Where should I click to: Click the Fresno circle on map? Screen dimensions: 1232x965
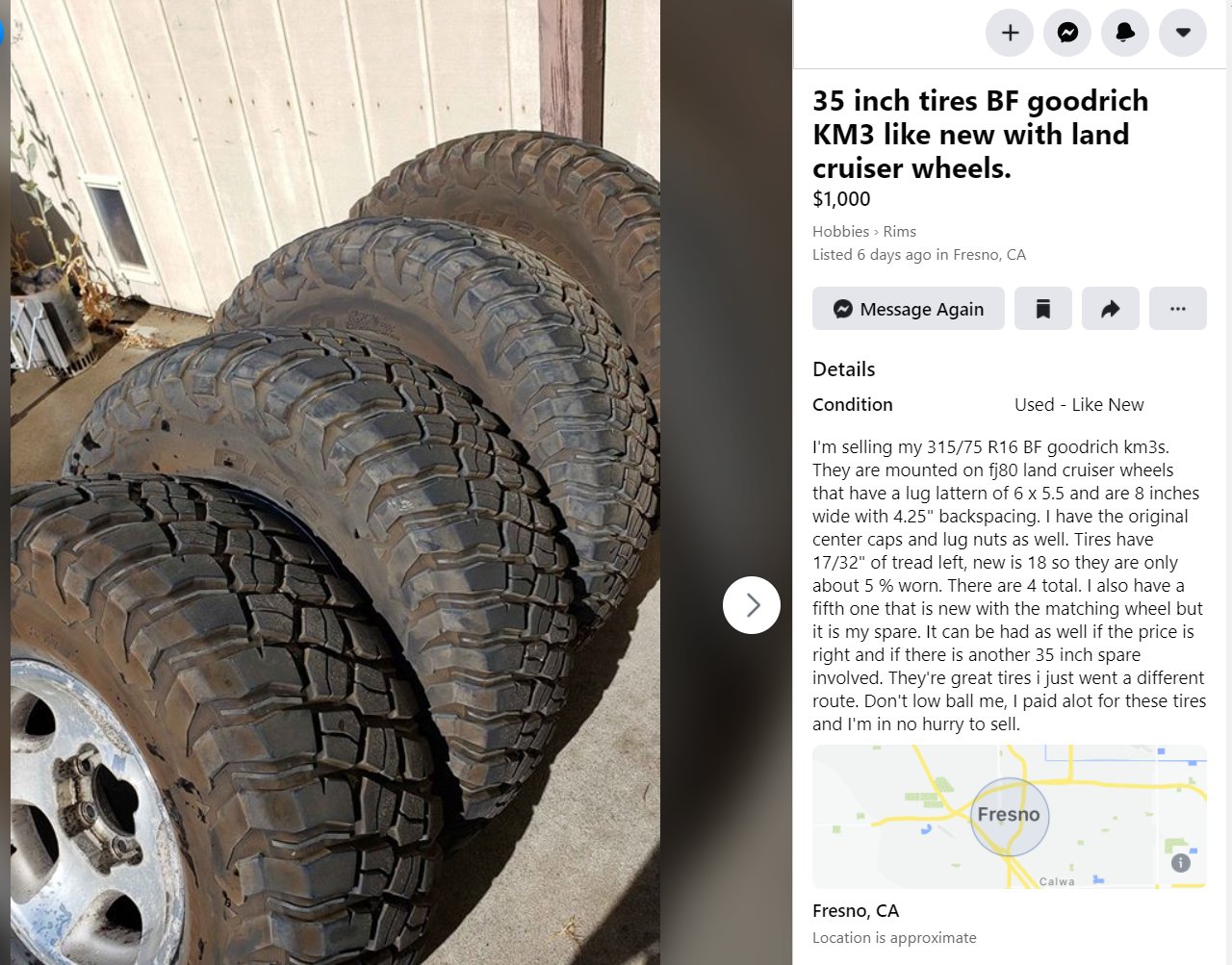click(x=1009, y=817)
